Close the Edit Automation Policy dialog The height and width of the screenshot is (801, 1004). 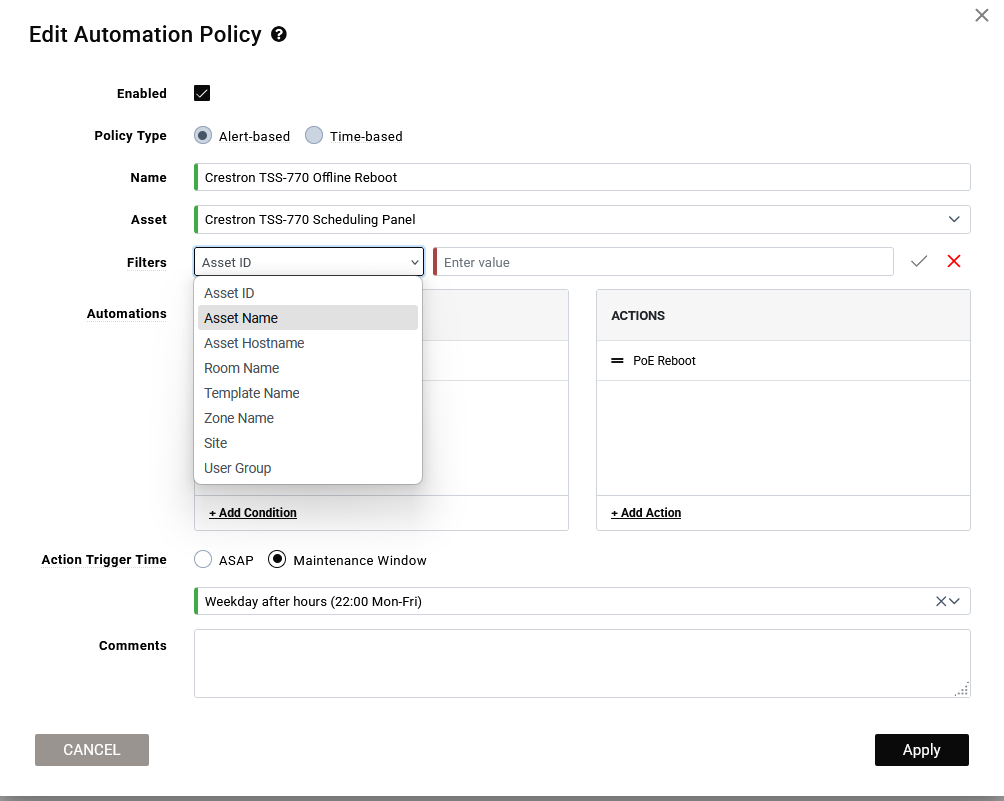point(982,15)
